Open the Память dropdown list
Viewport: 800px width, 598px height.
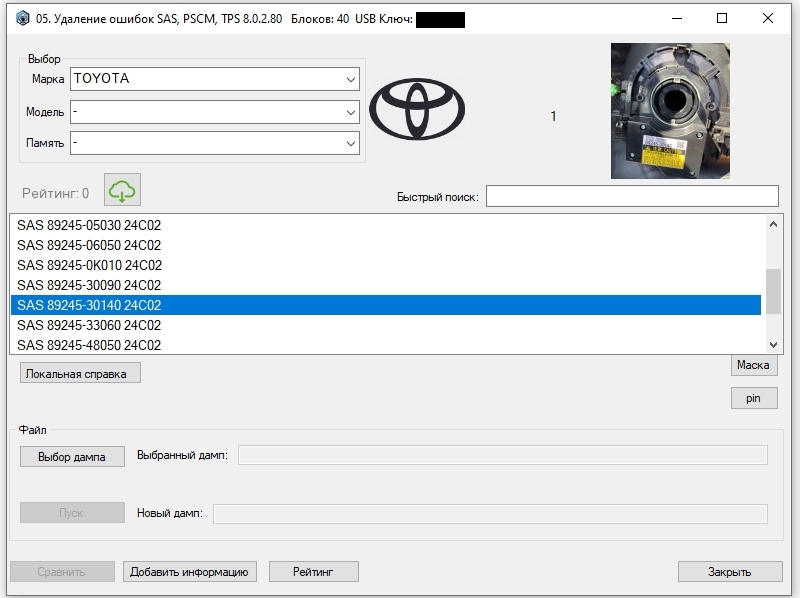click(215, 143)
